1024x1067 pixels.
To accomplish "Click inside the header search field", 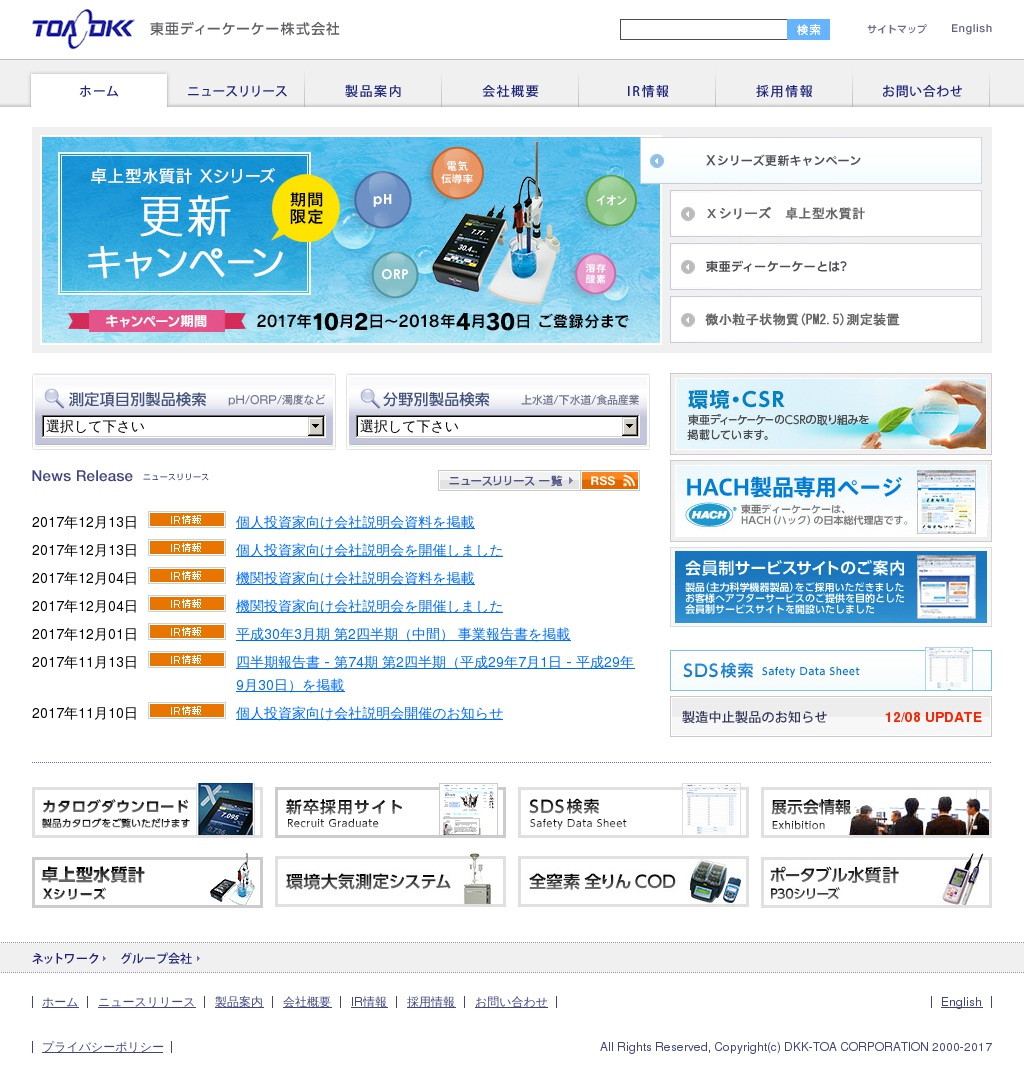I will click(704, 29).
